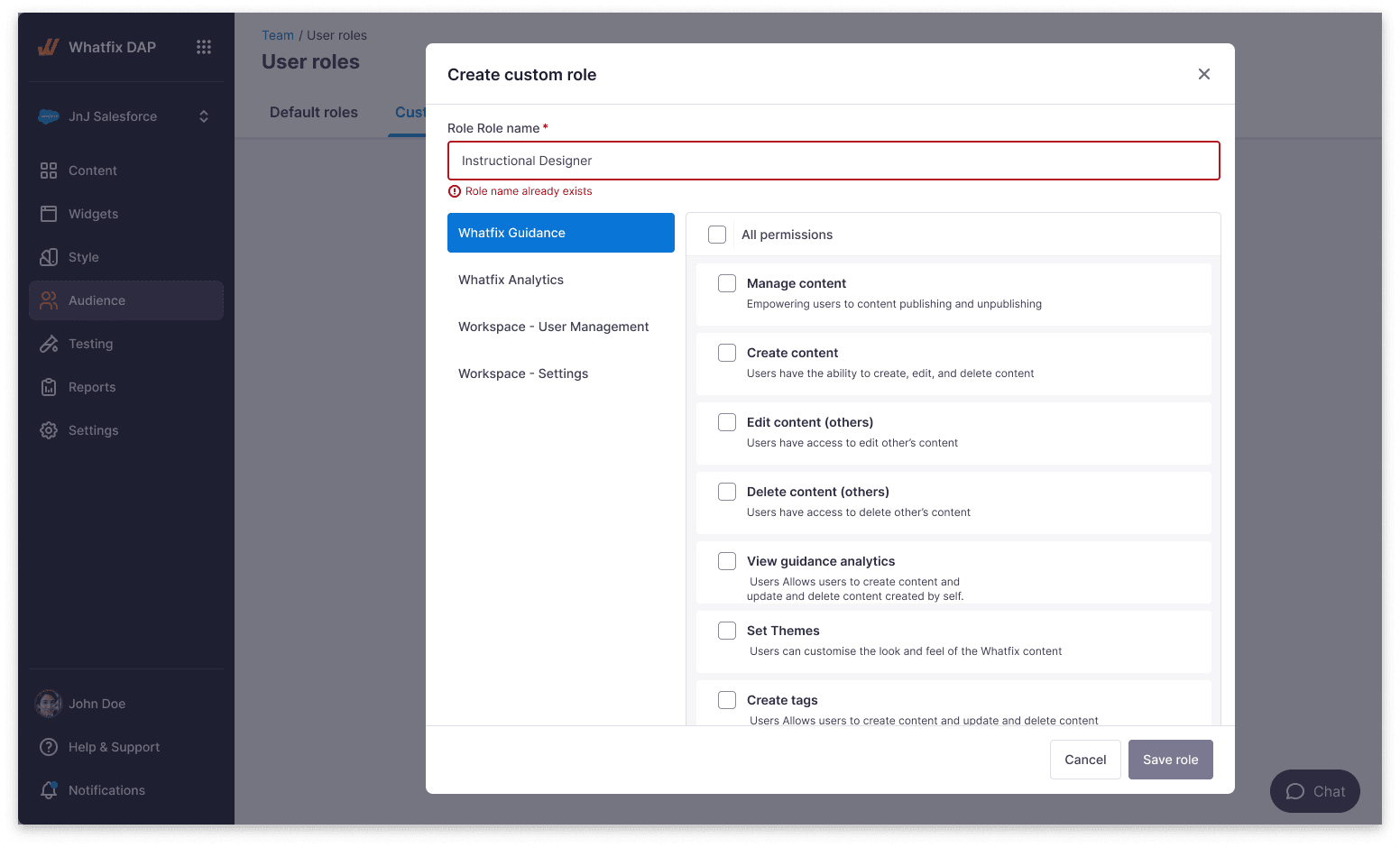This screenshot has height=848, width=1400.
Task: Click the Testing icon in sidebar
Action: [x=49, y=344]
